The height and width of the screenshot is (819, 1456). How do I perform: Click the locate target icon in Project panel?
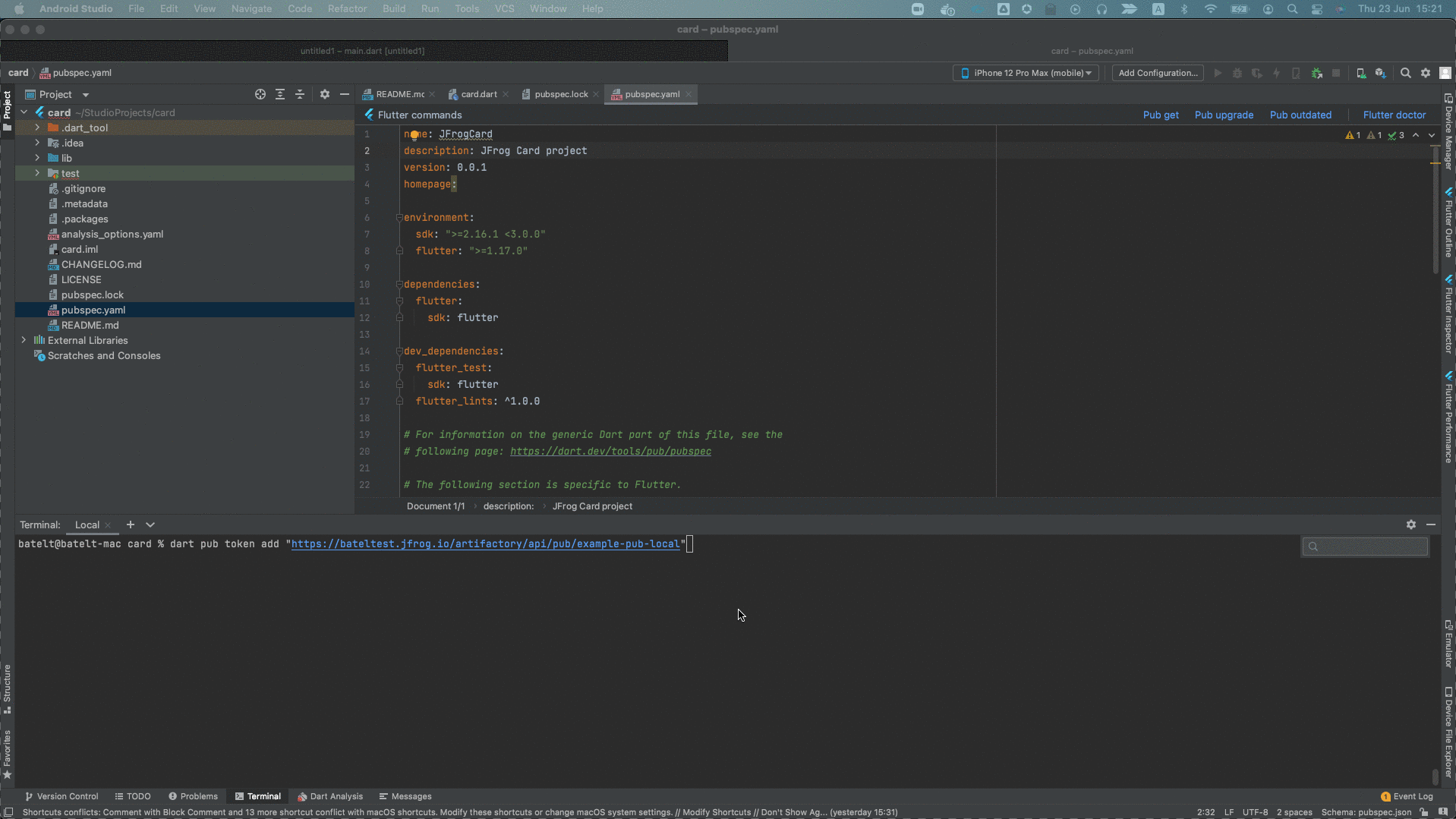point(260,94)
